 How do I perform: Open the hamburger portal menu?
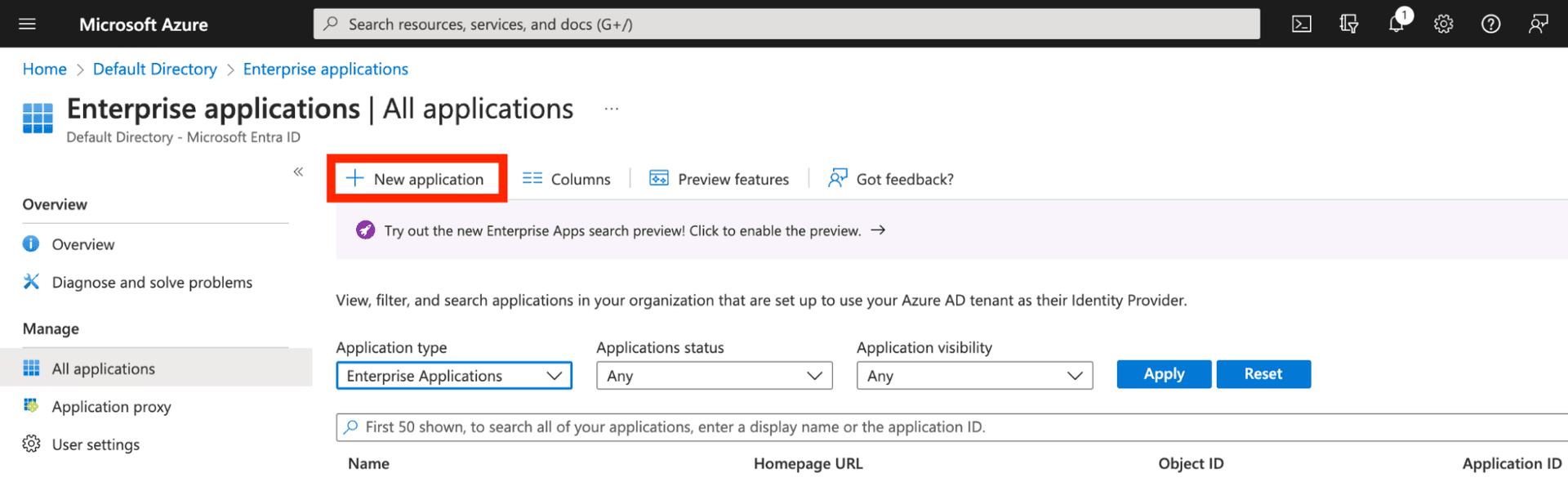[x=27, y=25]
